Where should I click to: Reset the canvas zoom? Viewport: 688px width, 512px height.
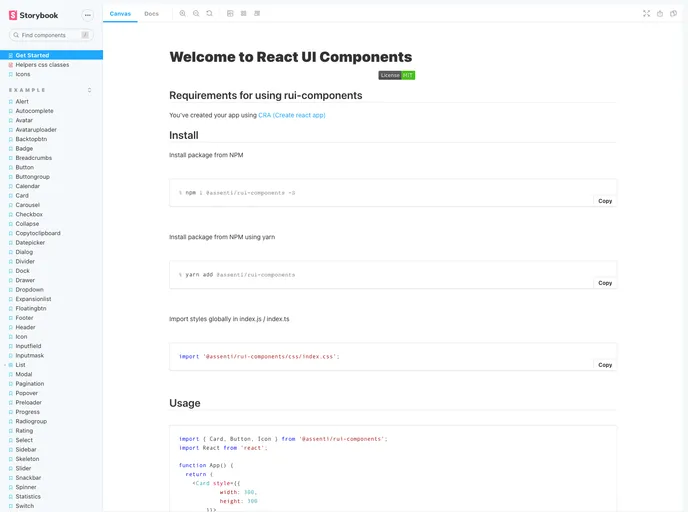[x=210, y=14]
